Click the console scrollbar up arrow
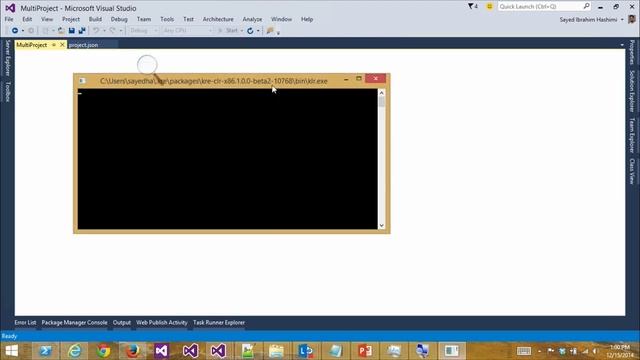Image resolution: width=640 pixels, height=360 pixels. 381,93
